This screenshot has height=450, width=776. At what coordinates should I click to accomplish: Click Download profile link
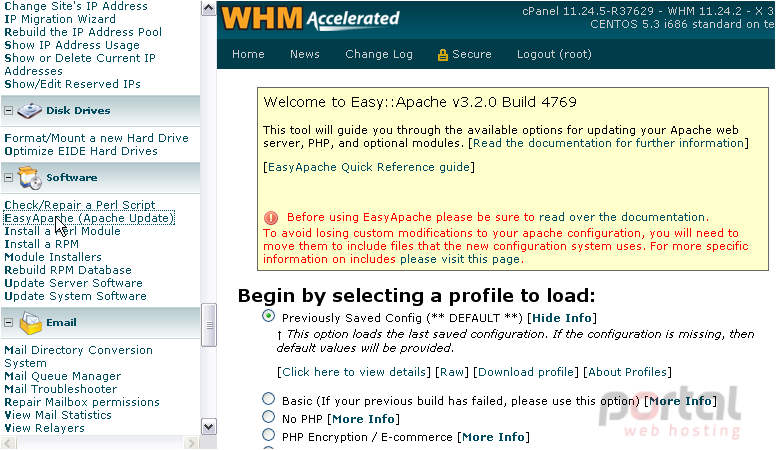tap(526, 372)
